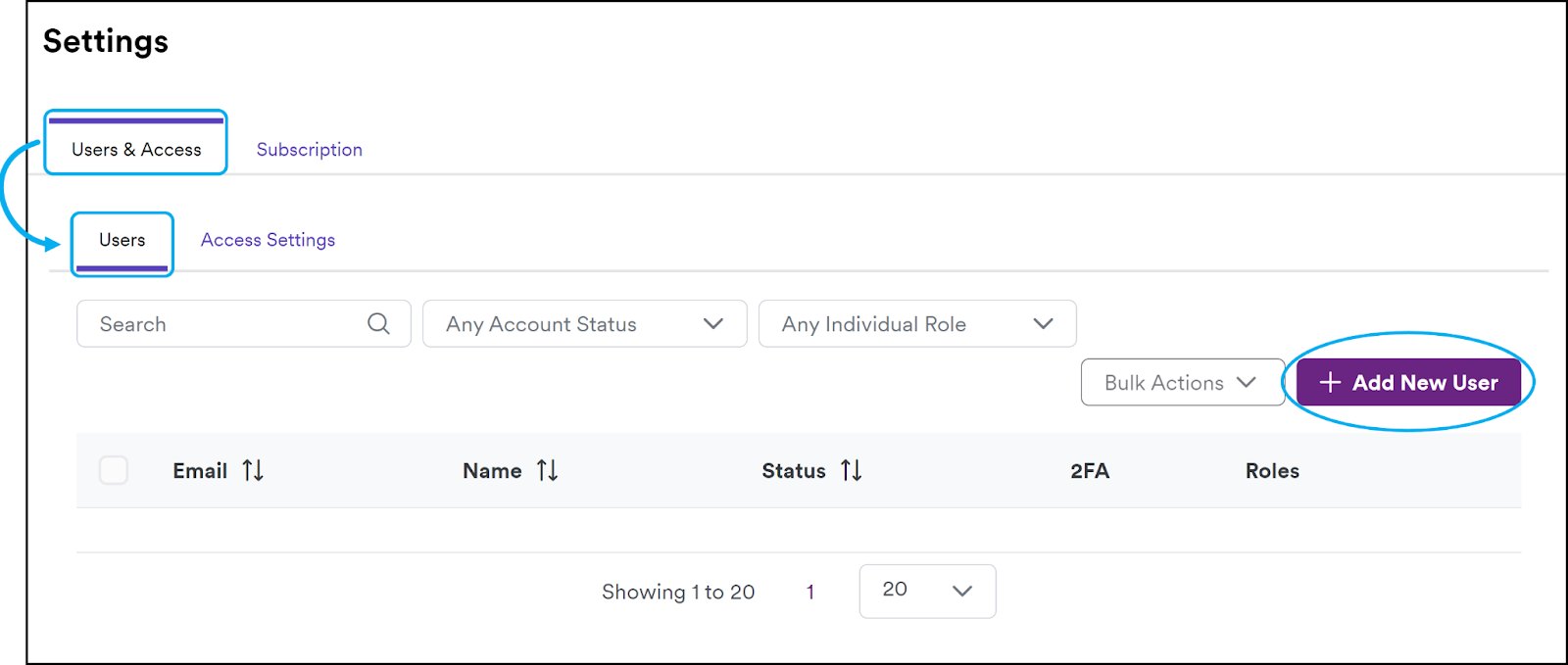Image resolution: width=1568 pixels, height=665 pixels.
Task: Open the 20 per page dropdown
Action: [927, 591]
